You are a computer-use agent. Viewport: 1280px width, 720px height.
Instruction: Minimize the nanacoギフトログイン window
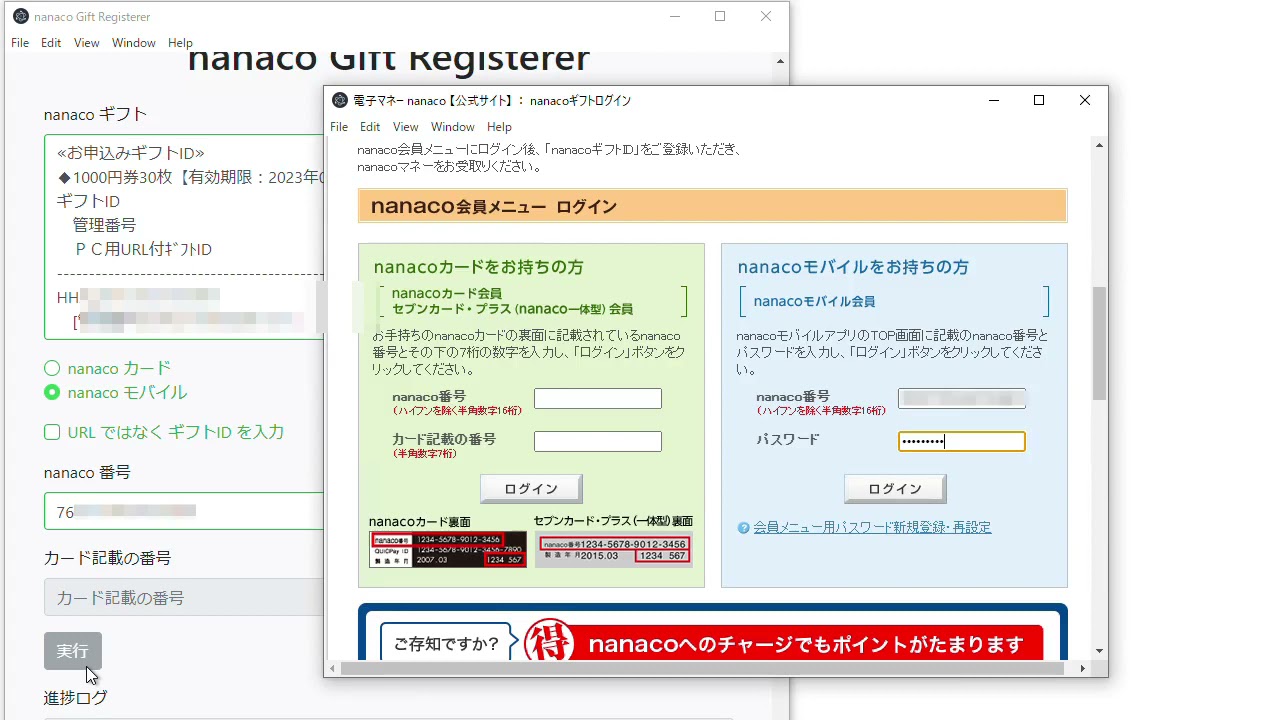(x=994, y=100)
